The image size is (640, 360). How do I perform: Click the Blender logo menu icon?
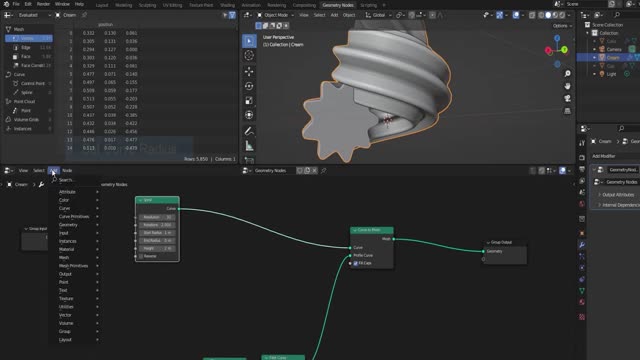6,4
